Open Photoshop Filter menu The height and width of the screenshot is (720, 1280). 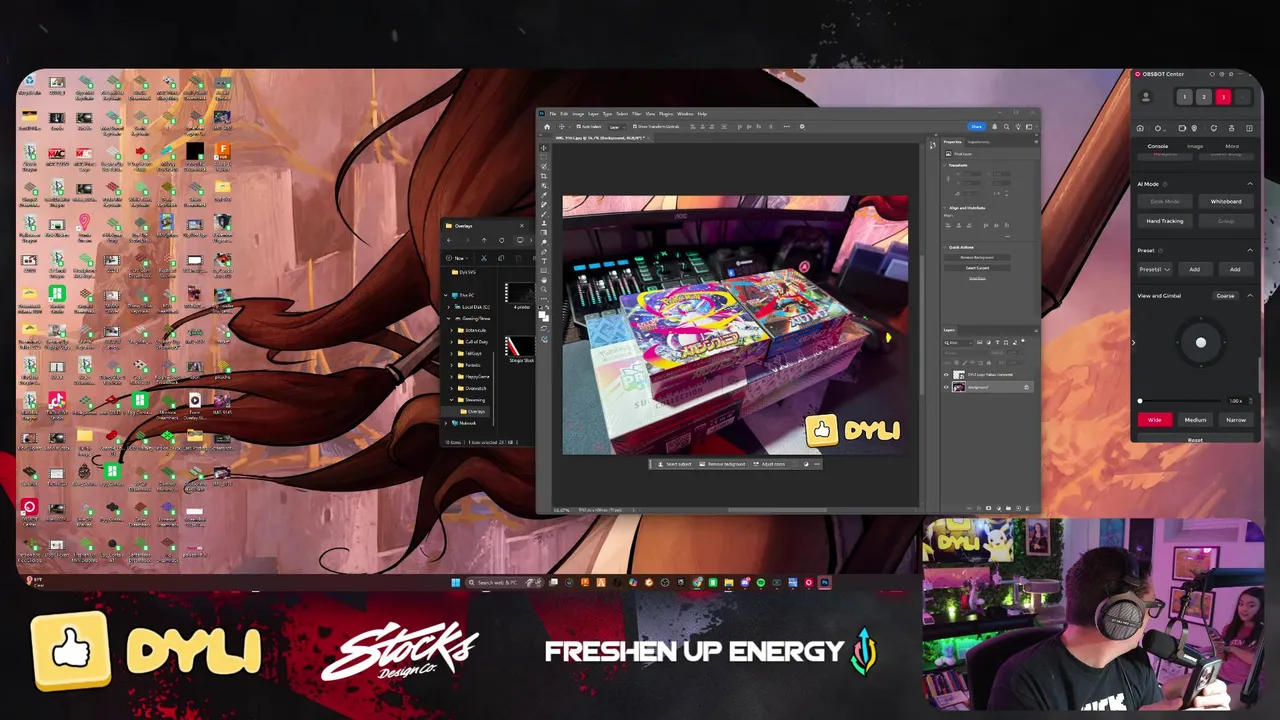pos(636,114)
